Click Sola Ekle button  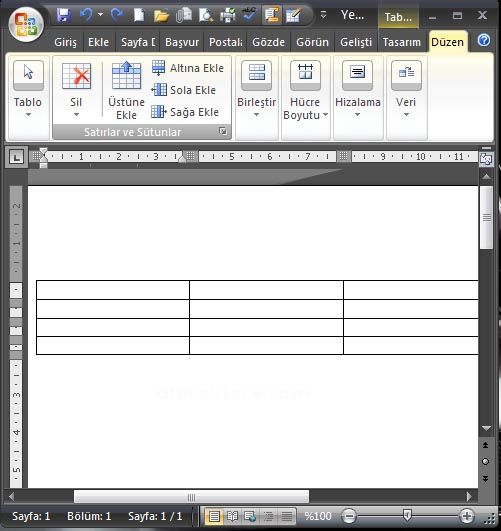(183, 90)
